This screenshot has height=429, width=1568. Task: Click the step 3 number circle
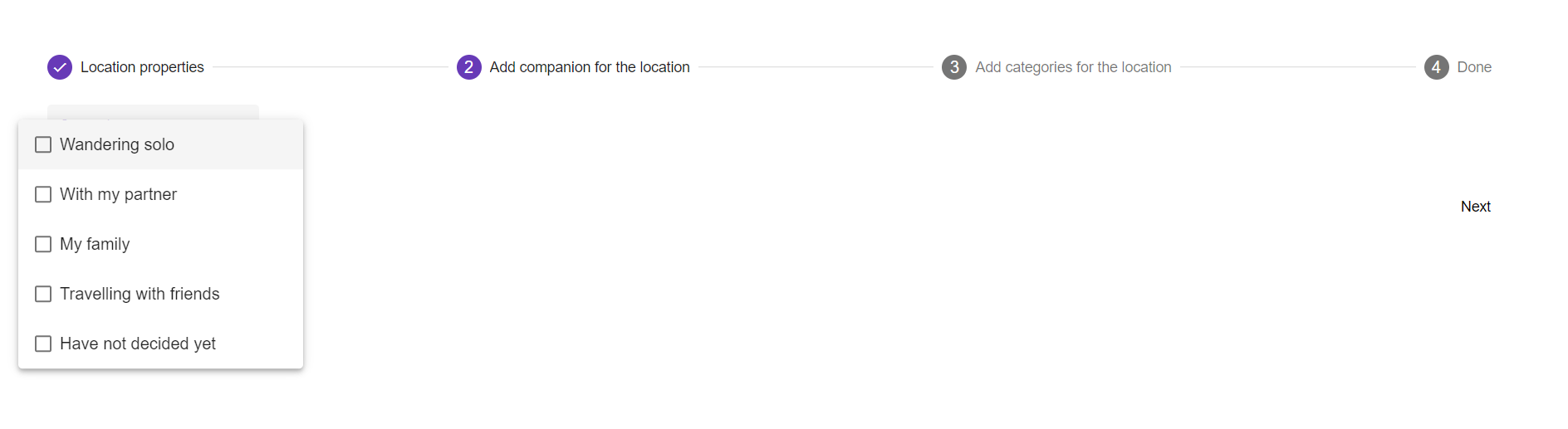click(x=954, y=67)
